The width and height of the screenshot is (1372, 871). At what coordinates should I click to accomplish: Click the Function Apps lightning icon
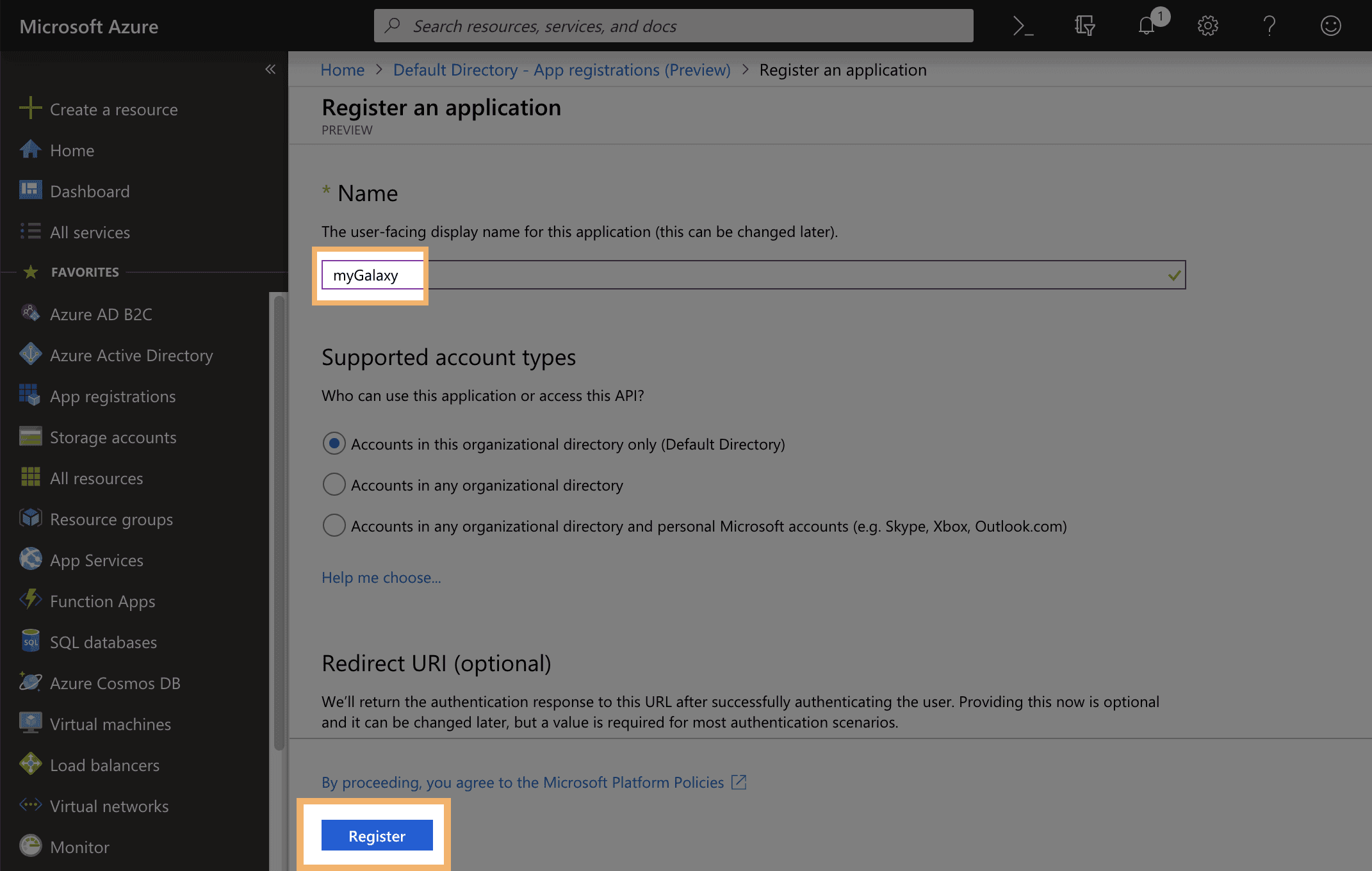[x=30, y=601]
